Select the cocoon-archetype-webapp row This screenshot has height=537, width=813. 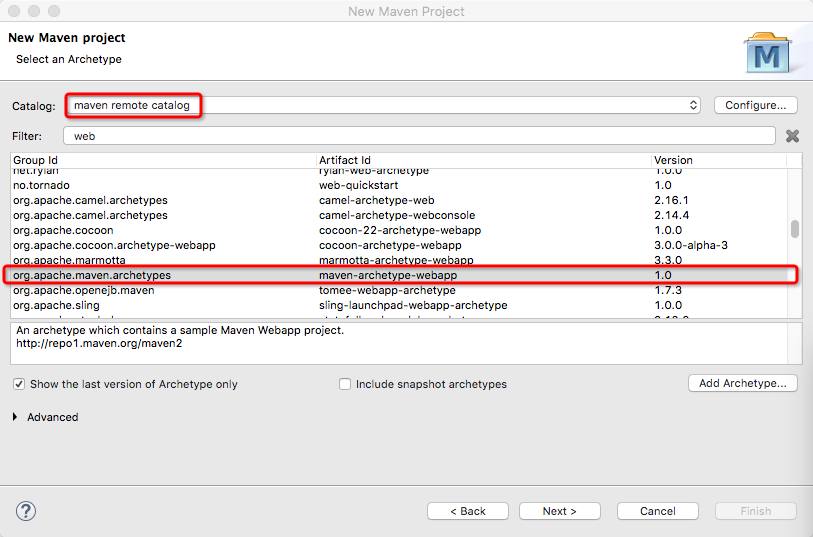point(399,245)
